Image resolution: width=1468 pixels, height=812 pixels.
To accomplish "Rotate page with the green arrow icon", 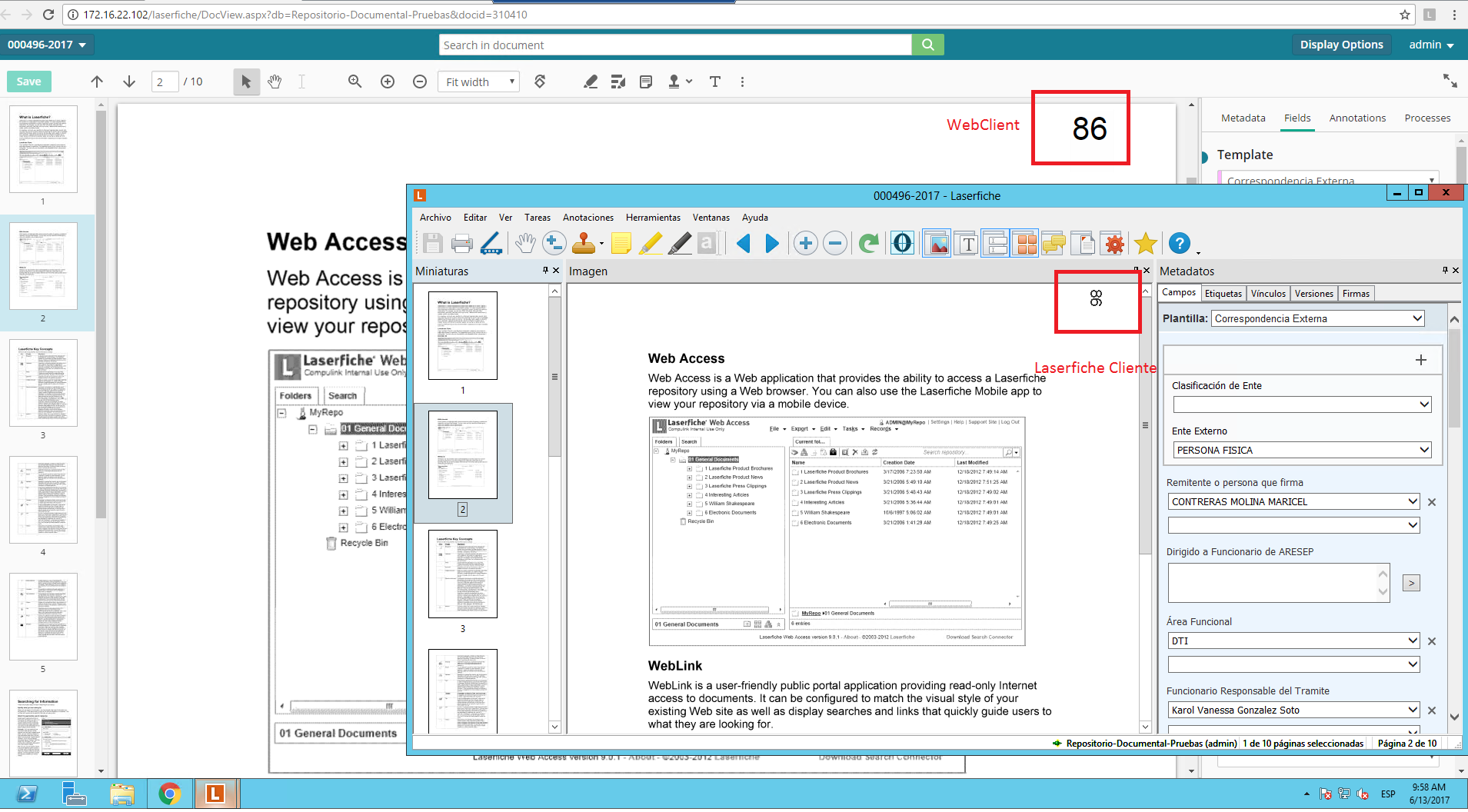I will (869, 244).
